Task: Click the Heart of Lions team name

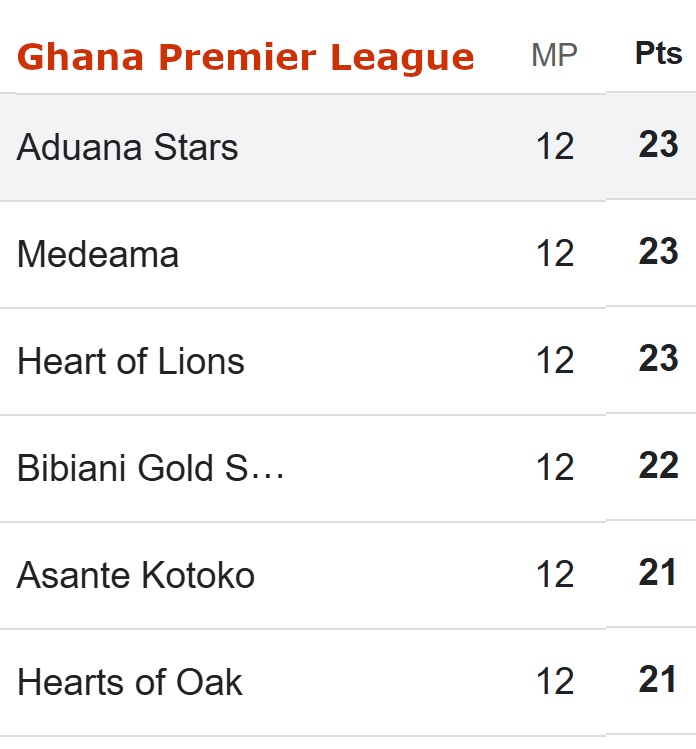Action: coord(131,362)
